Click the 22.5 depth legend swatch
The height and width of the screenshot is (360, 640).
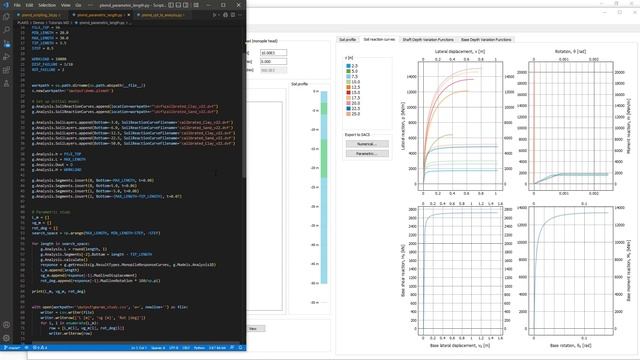[349, 109]
